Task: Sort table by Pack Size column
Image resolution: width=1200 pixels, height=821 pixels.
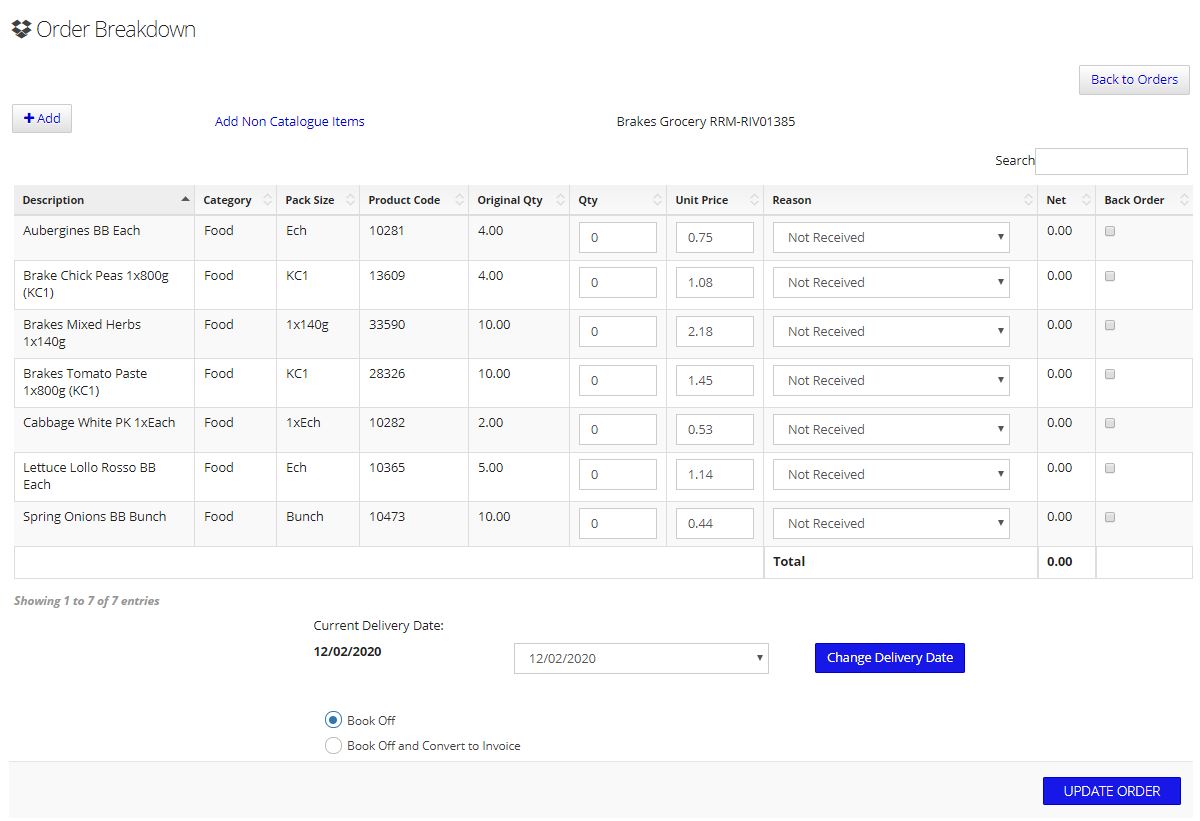Action: [x=318, y=200]
